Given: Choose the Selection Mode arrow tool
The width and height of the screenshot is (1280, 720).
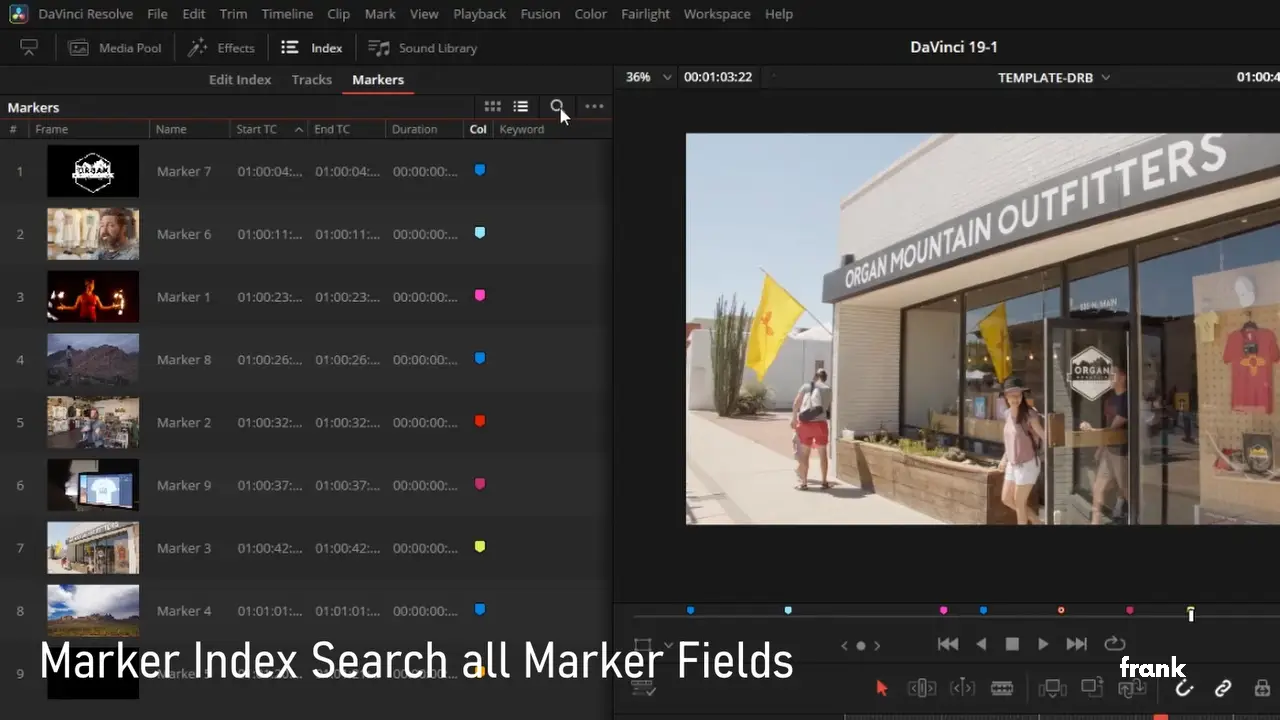Looking at the screenshot, I should point(881,688).
